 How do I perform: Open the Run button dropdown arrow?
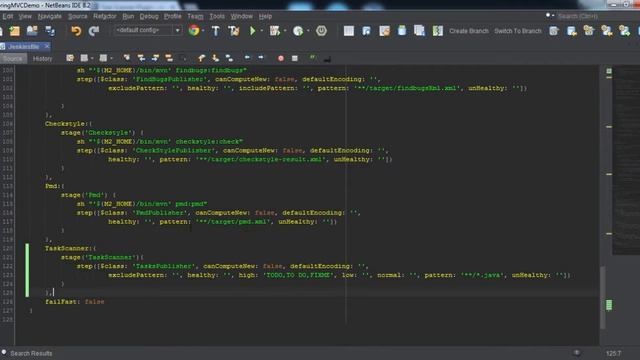(262, 31)
